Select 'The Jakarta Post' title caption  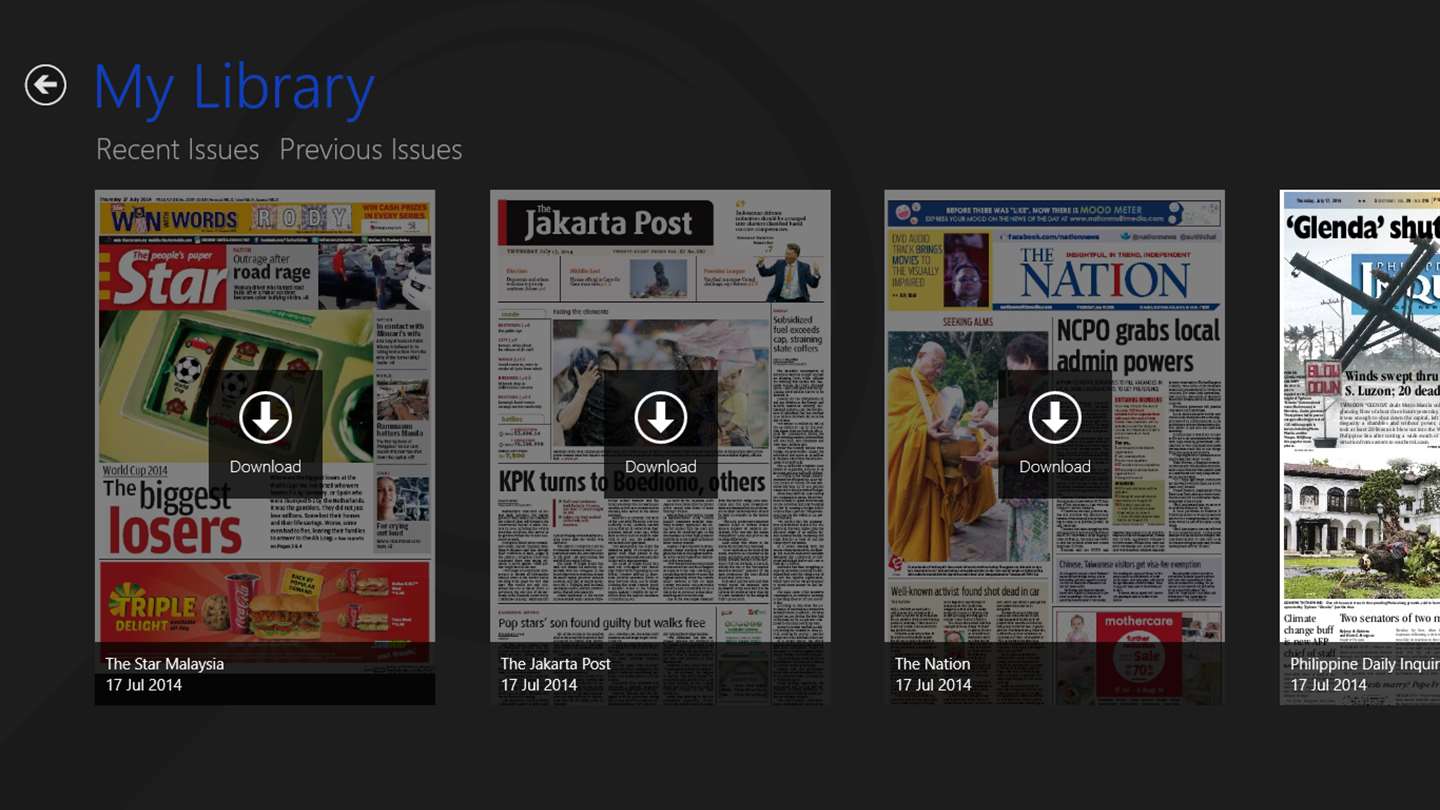[x=555, y=664]
